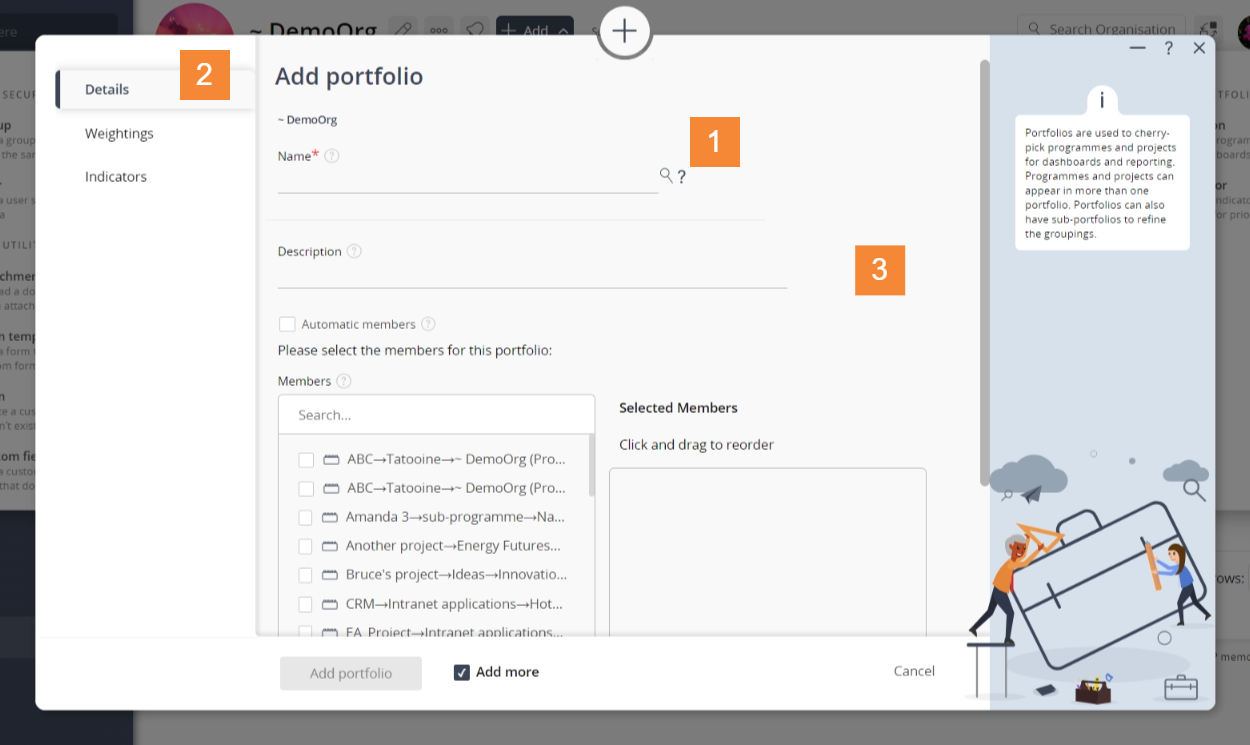Show help for the Description field
1250x745 pixels.
pyautogui.click(x=354, y=251)
